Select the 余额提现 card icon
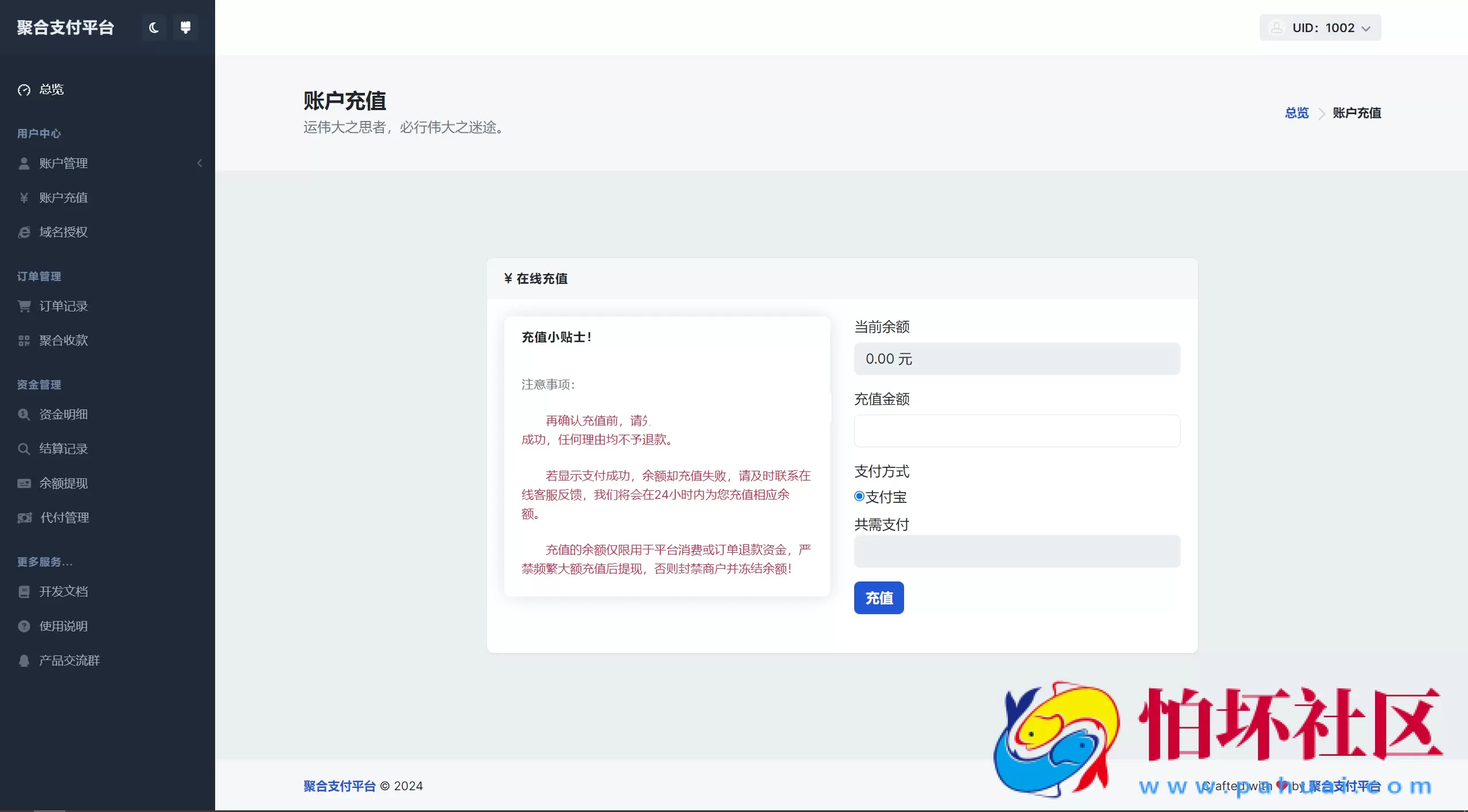 click(24, 483)
